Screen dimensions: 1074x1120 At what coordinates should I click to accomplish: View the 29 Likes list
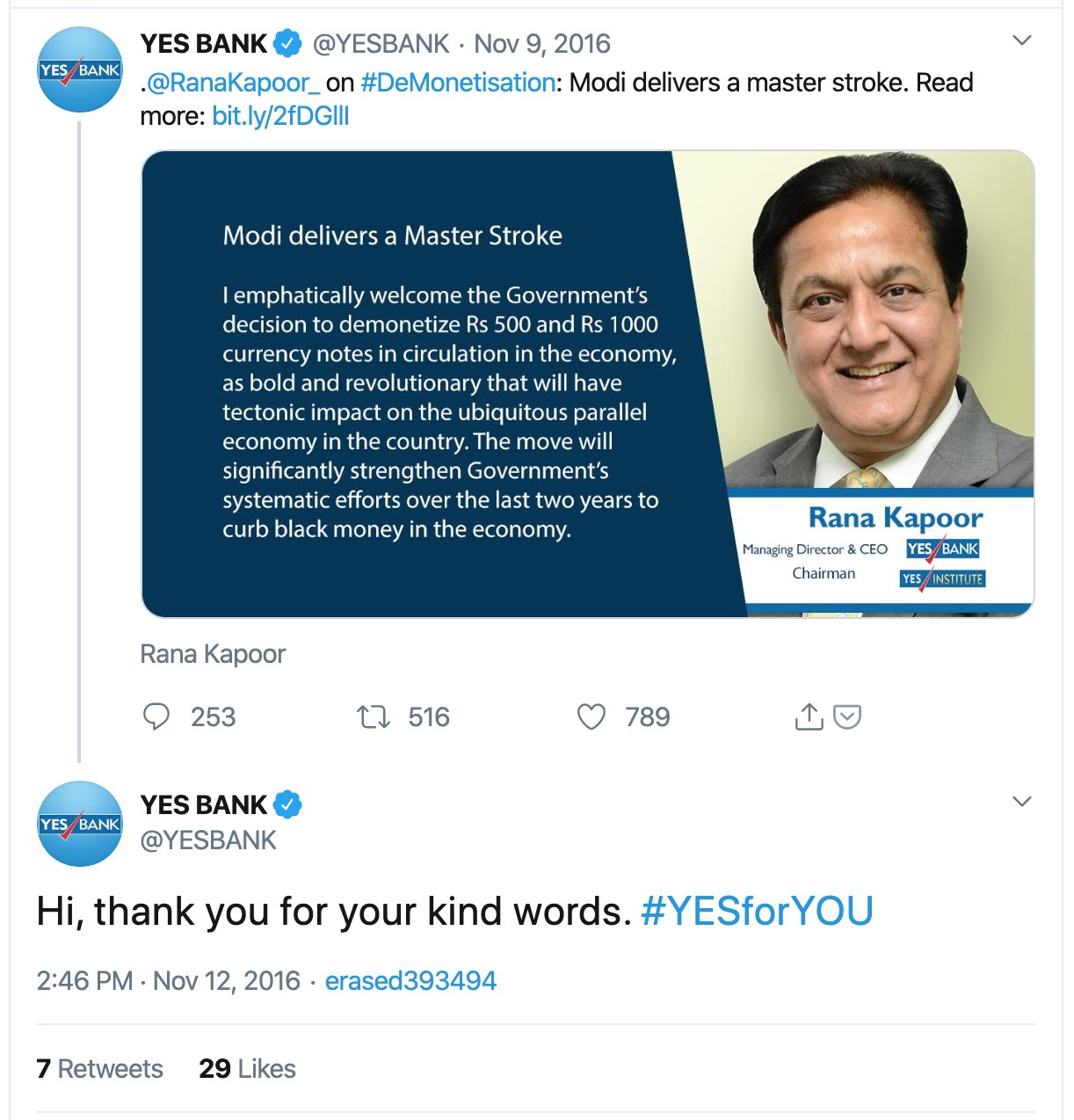tap(247, 1069)
